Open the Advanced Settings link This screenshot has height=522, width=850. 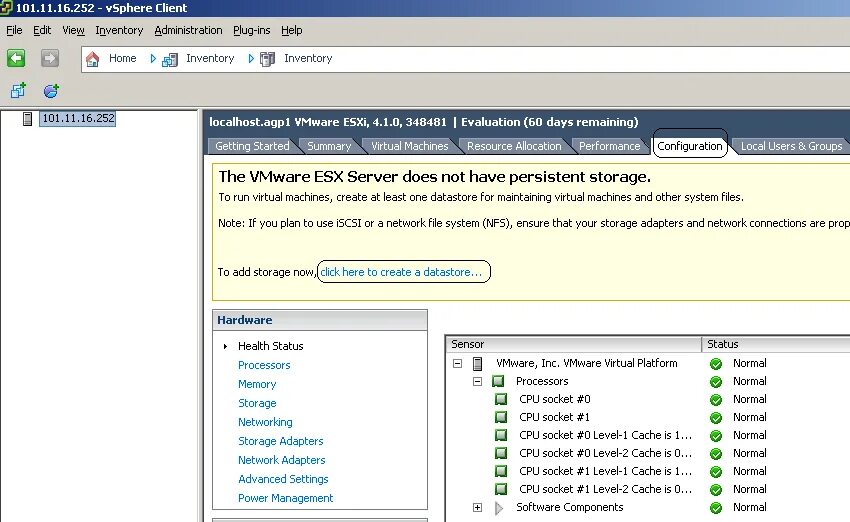tap(283, 479)
